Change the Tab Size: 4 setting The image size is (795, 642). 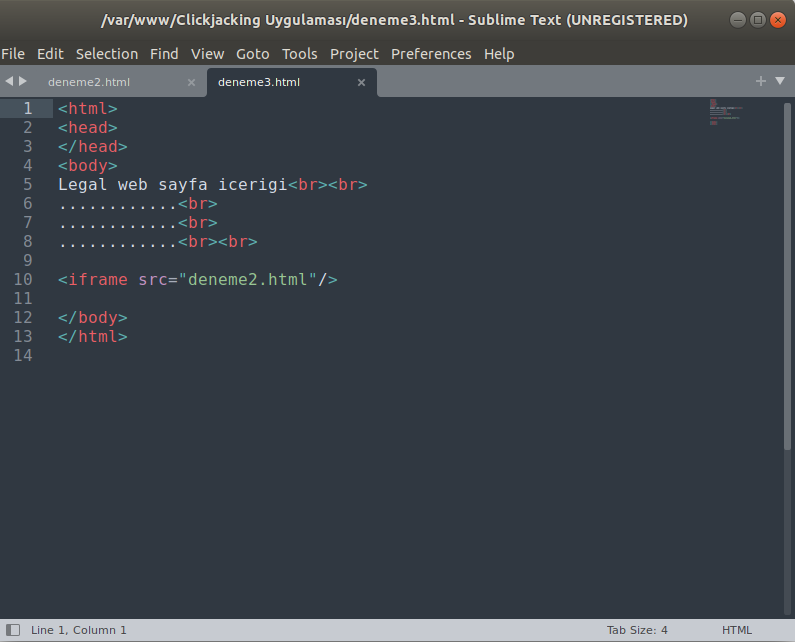click(x=637, y=630)
